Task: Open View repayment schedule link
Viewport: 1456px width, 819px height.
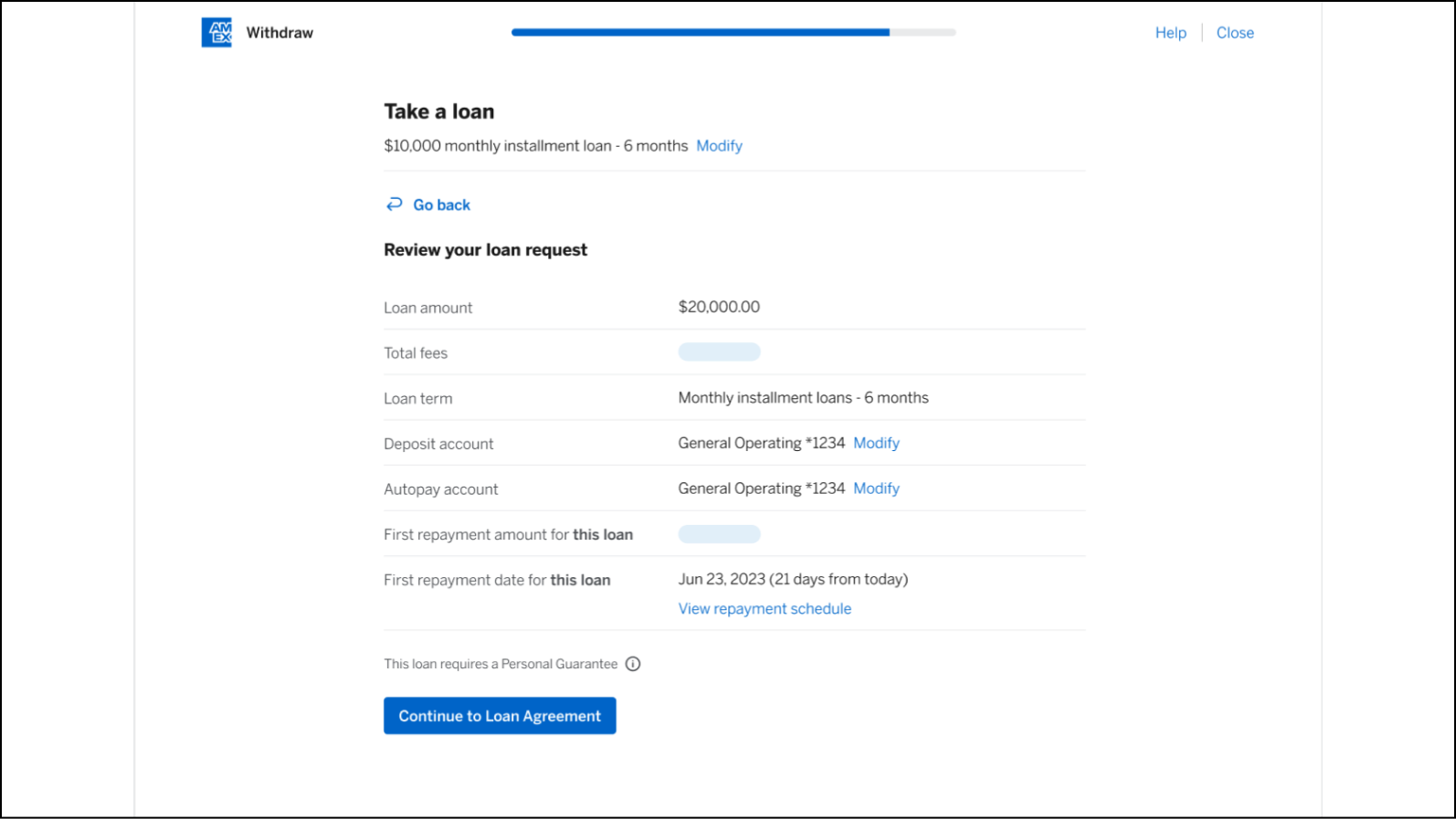Action: click(x=765, y=609)
